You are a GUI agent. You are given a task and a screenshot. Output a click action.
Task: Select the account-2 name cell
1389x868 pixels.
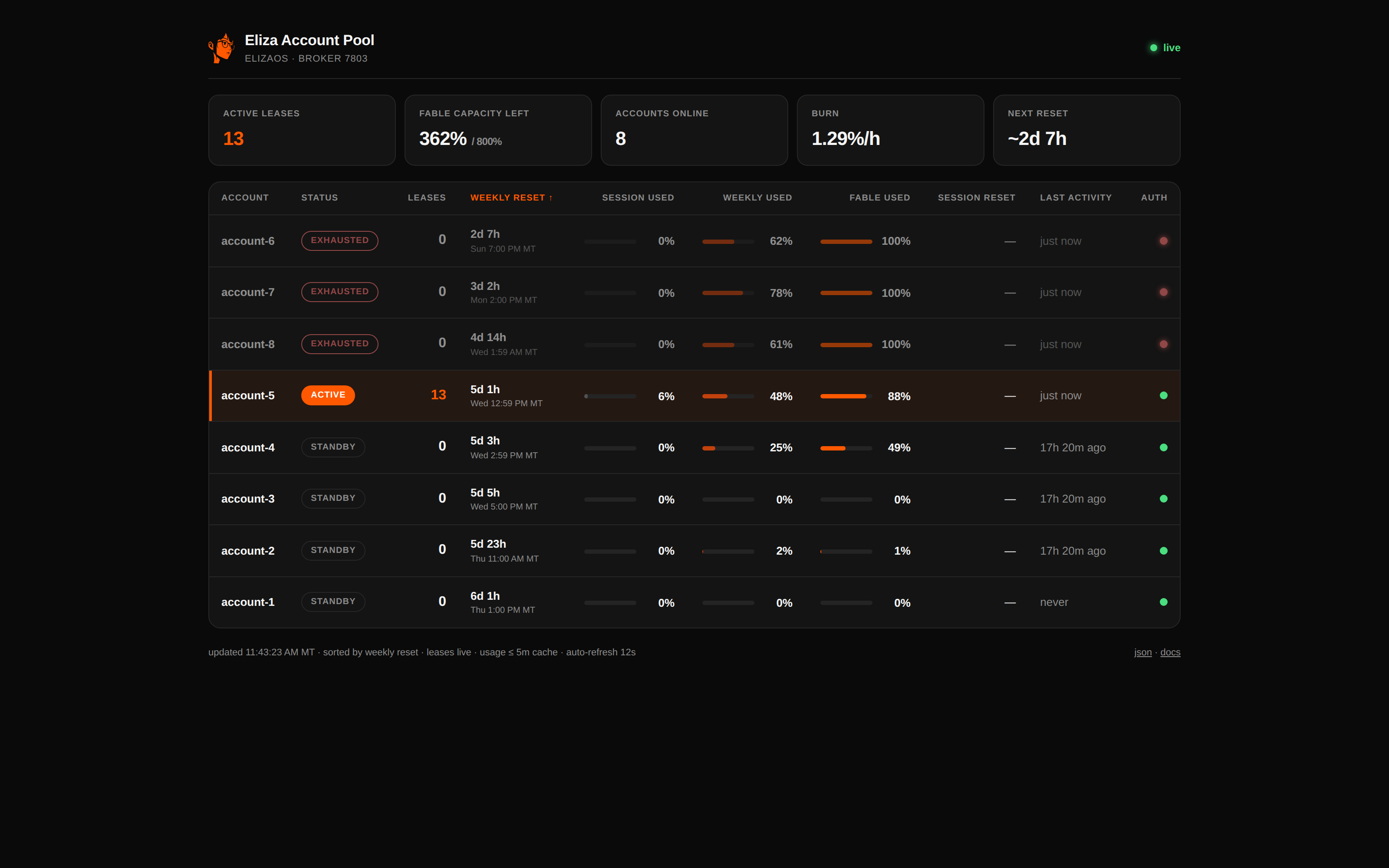point(248,551)
